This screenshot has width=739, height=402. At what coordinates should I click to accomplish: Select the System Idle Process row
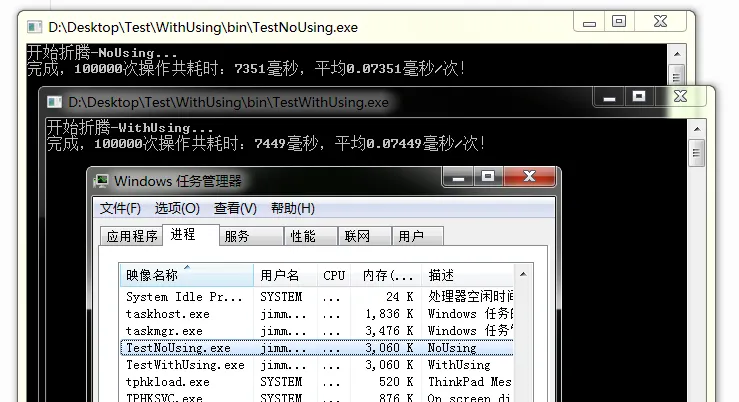click(x=317, y=297)
